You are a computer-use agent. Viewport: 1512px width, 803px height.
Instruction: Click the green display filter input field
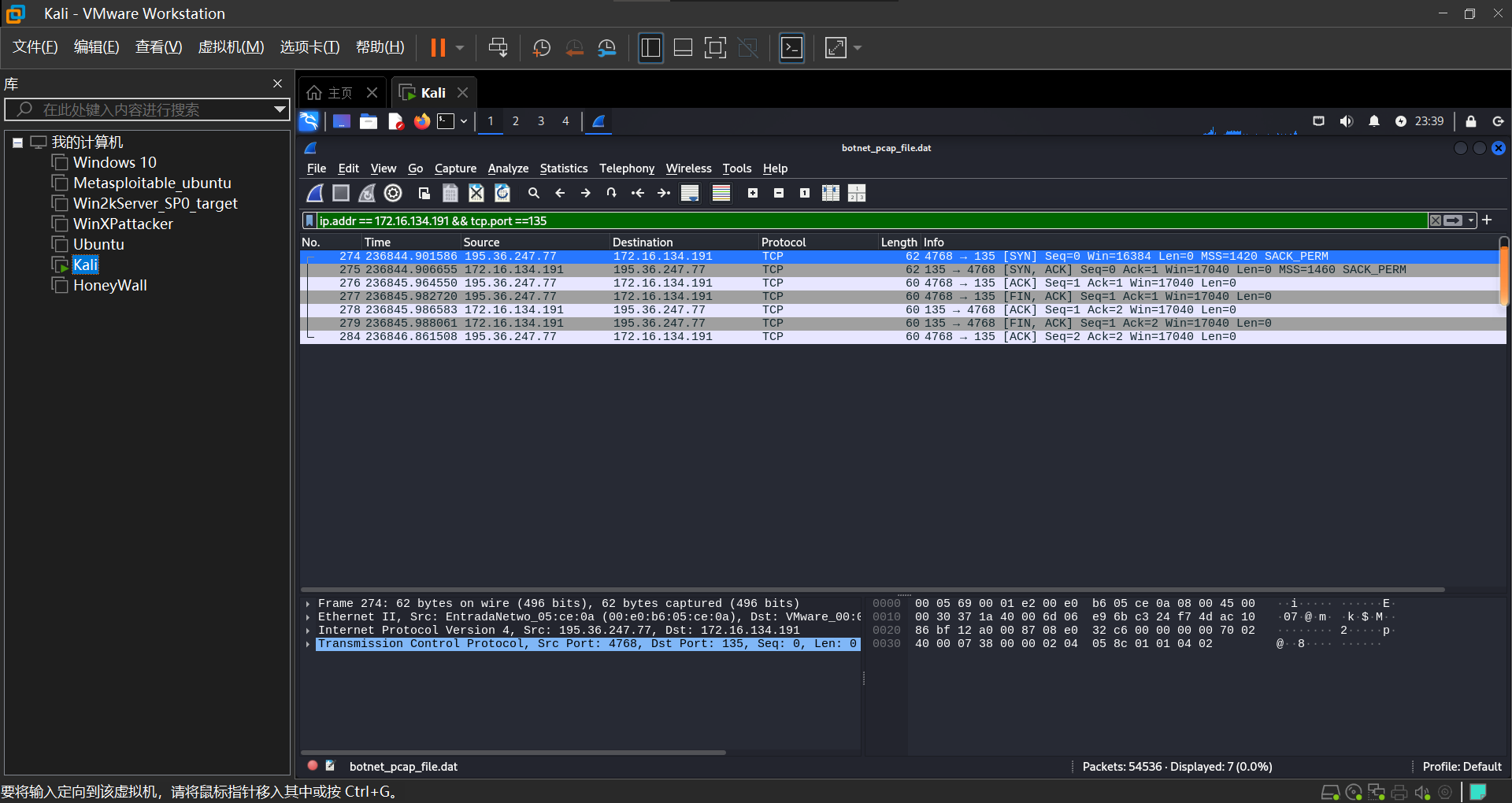[866, 220]
